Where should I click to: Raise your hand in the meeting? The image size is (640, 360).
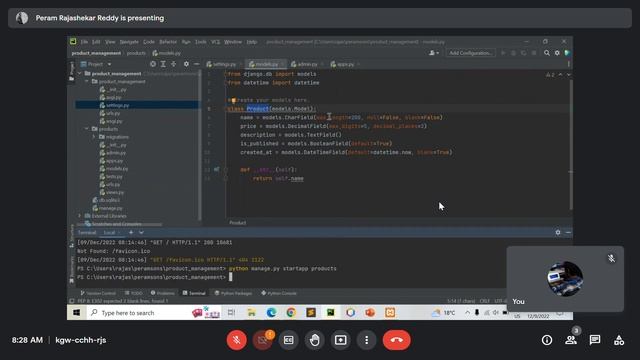315,340
